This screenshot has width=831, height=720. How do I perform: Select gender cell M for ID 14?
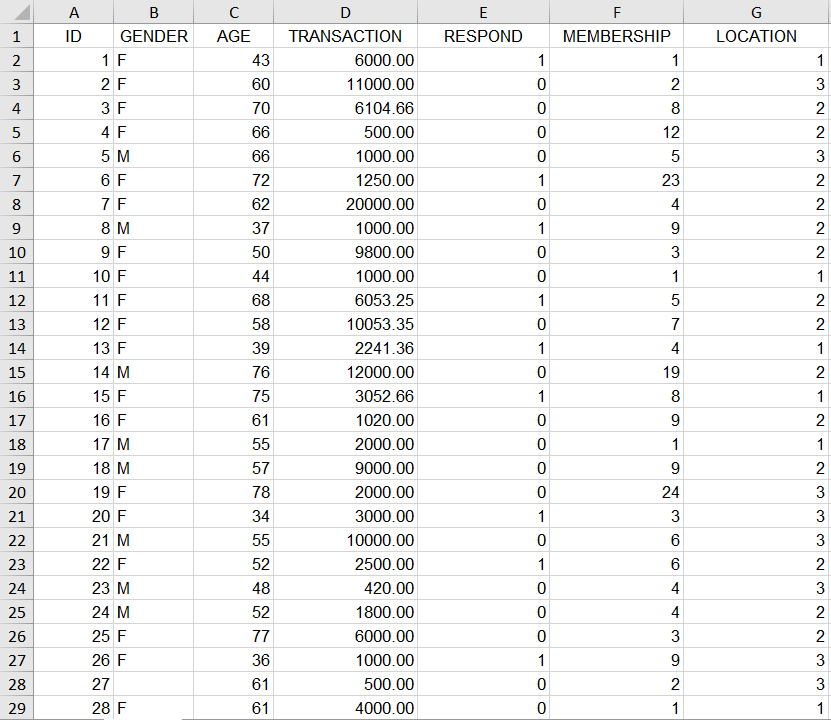click(154, 372)
